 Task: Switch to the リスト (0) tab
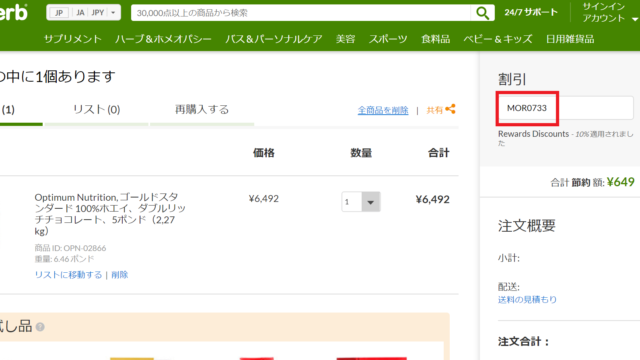pos(96,110)
